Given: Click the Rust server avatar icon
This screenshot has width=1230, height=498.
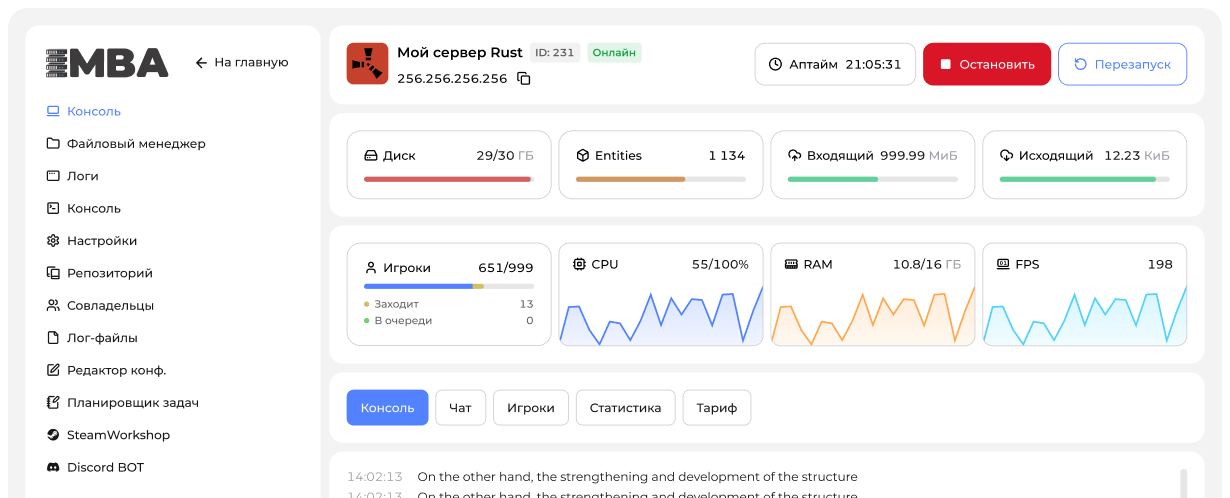Looking at the screenshot, I should (367, 64).
